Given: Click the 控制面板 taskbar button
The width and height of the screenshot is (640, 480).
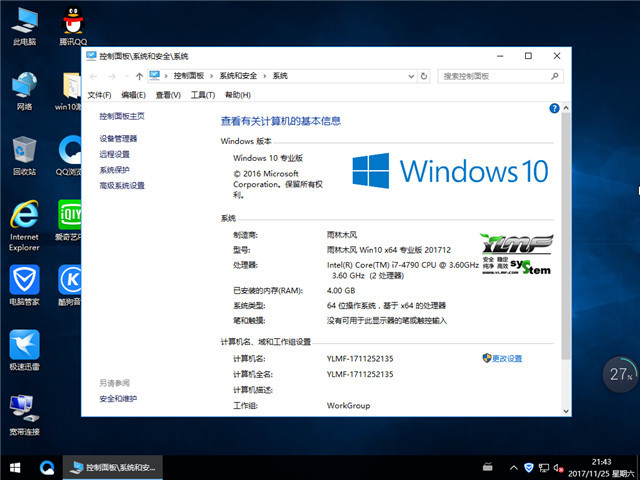Looking at the screenshot, I should (113, 468).
